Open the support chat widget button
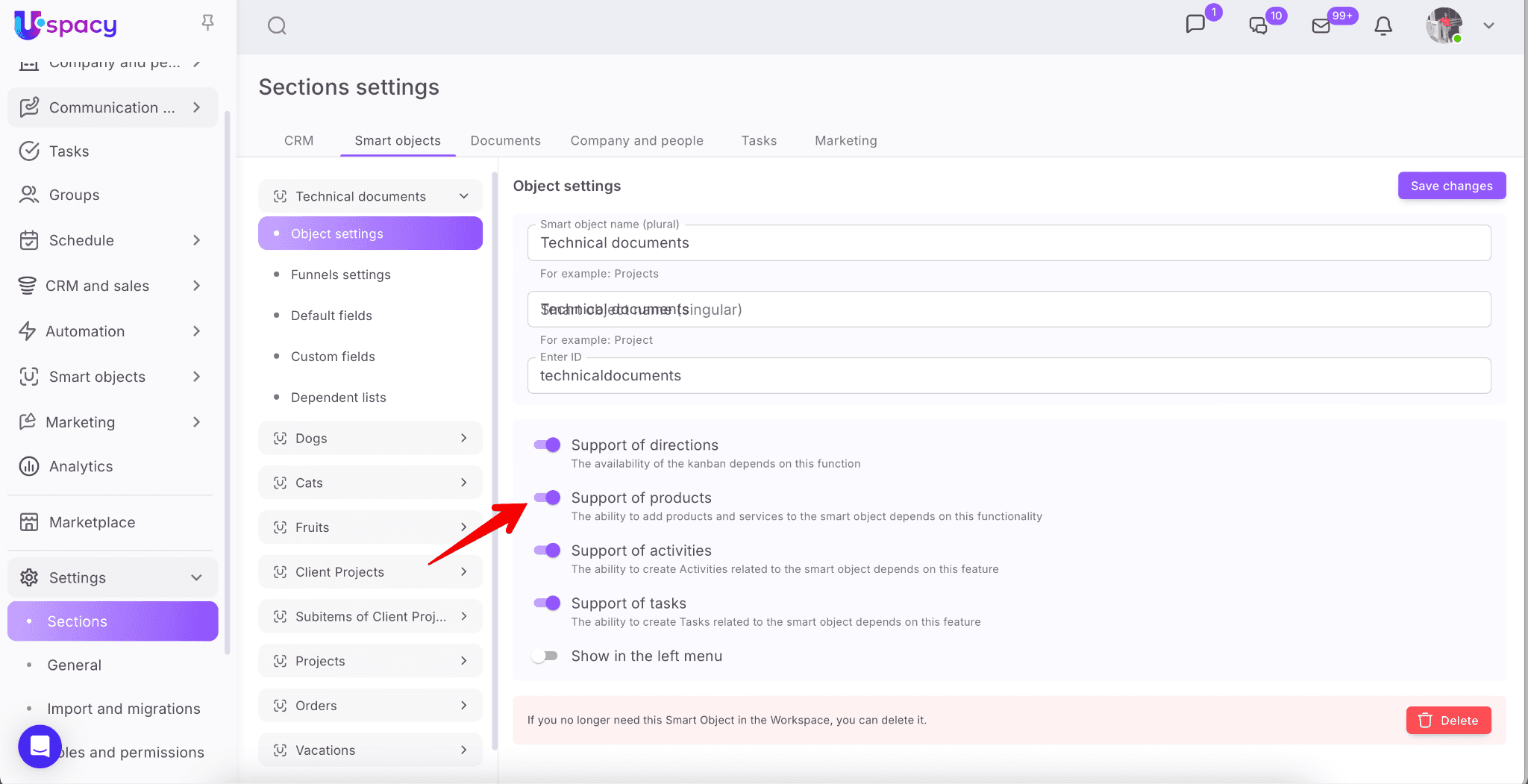This screenshot has width=1528, height=784. click(40, 746)
